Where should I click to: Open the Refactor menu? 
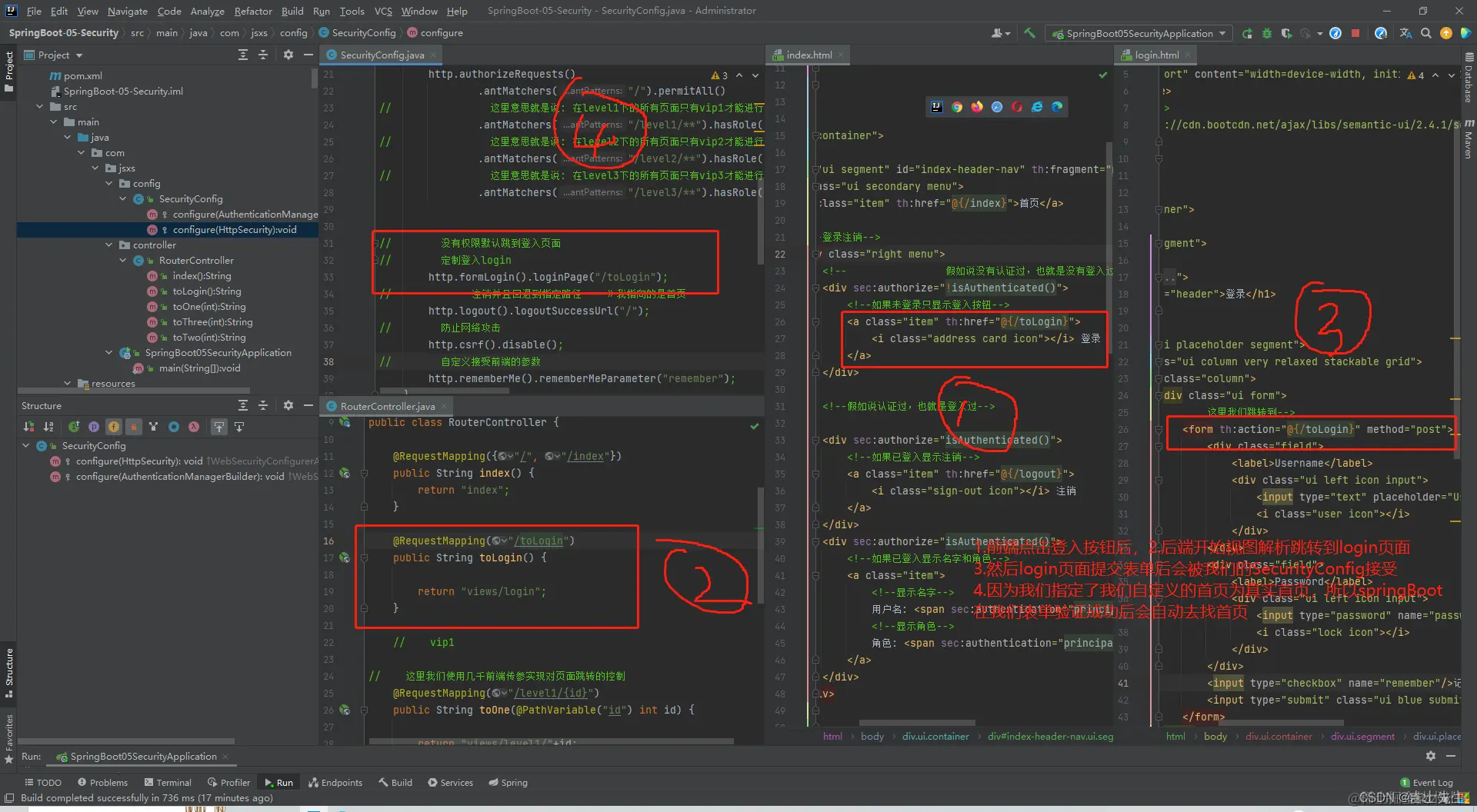253,11
